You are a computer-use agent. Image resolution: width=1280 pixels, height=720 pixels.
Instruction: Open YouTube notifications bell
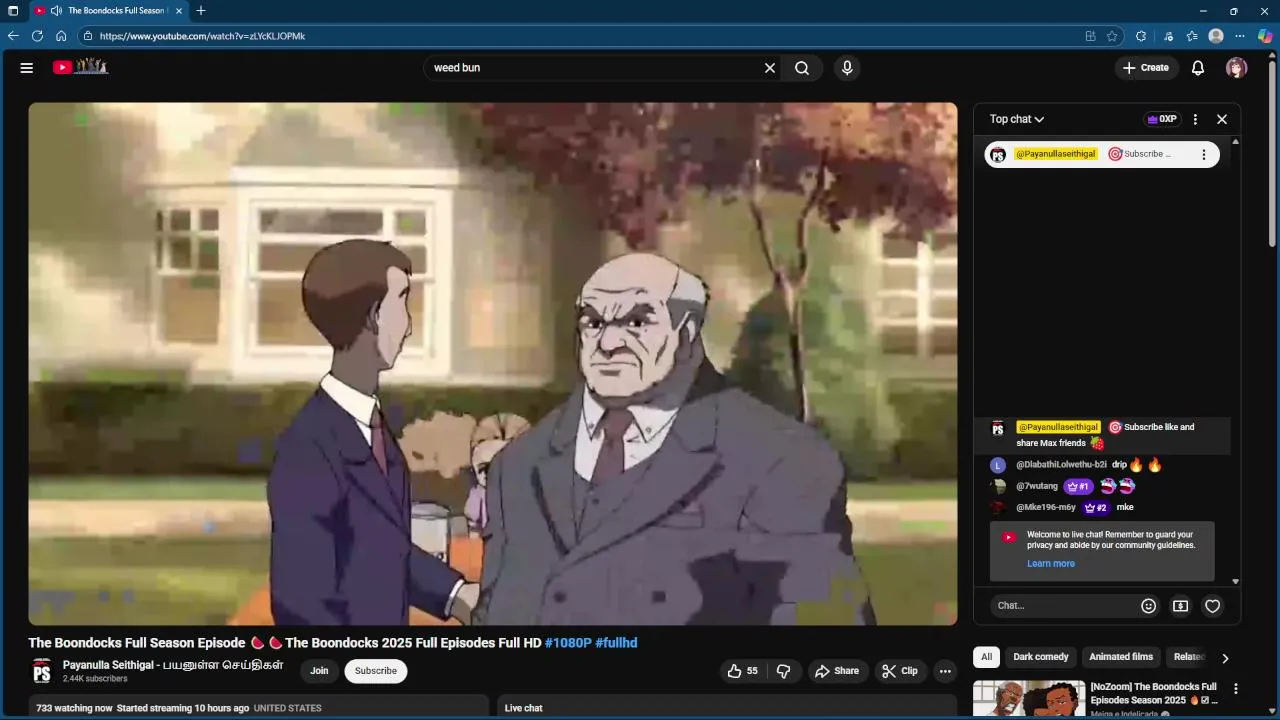tap(1198, 68)
